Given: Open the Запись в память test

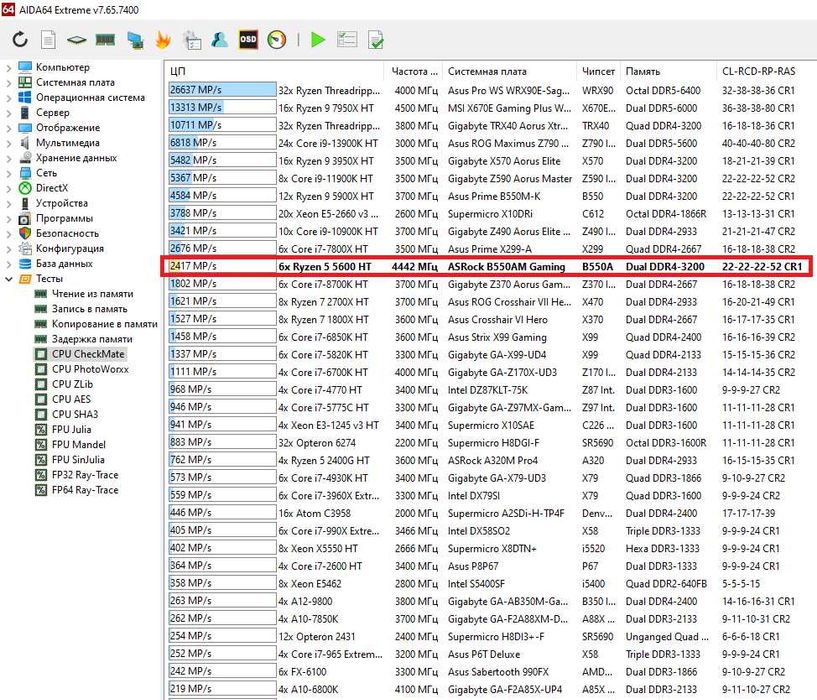Looking at the screenshot, I should (89, 309).
